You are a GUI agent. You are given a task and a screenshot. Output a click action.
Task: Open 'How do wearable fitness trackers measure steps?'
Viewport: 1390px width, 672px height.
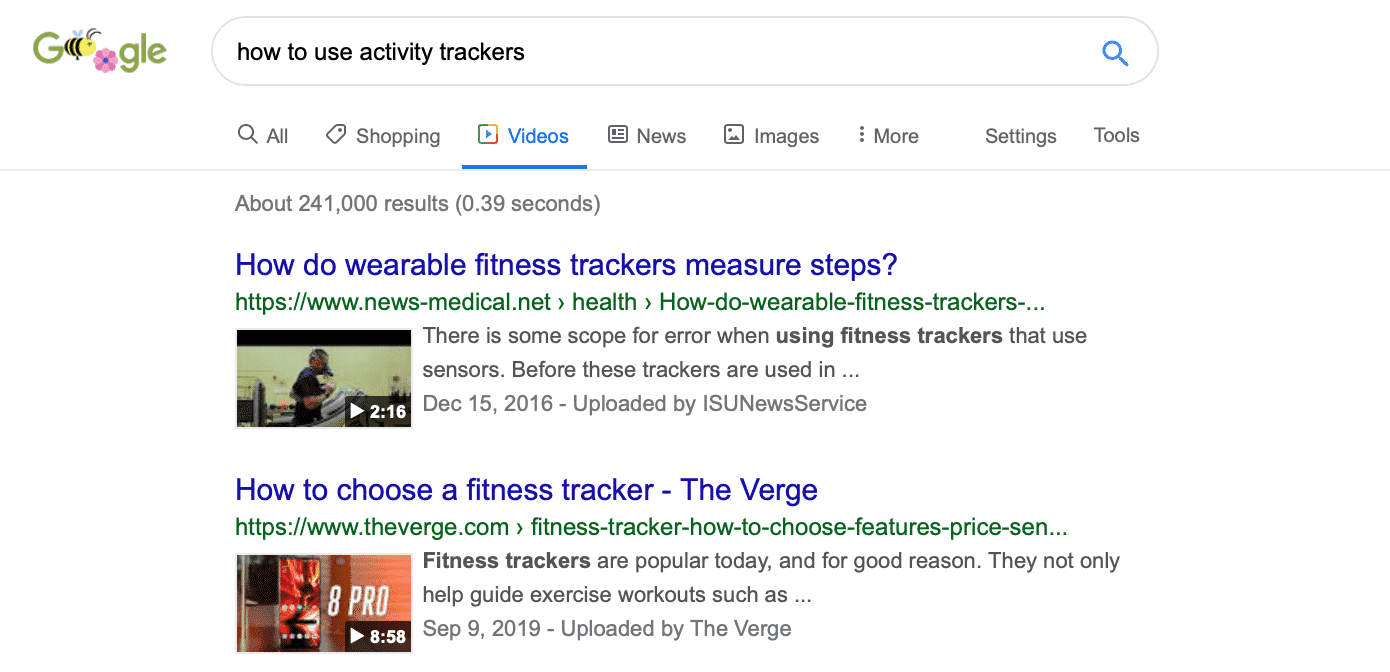point(566,265)
